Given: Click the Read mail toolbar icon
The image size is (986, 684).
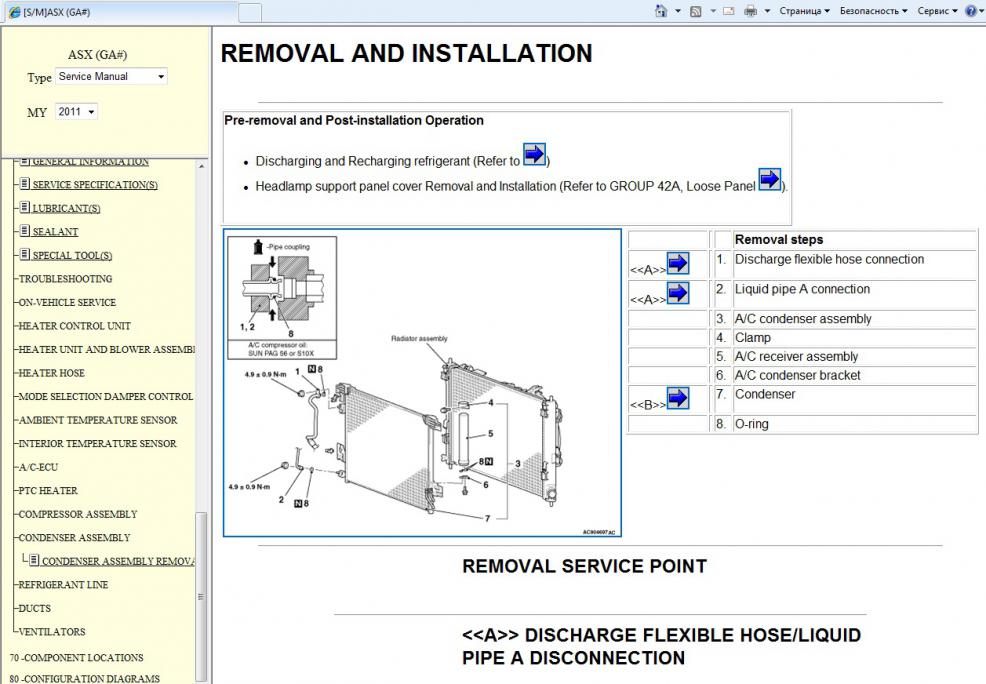Looking at the screenshot, I should [x=729, y=11].
